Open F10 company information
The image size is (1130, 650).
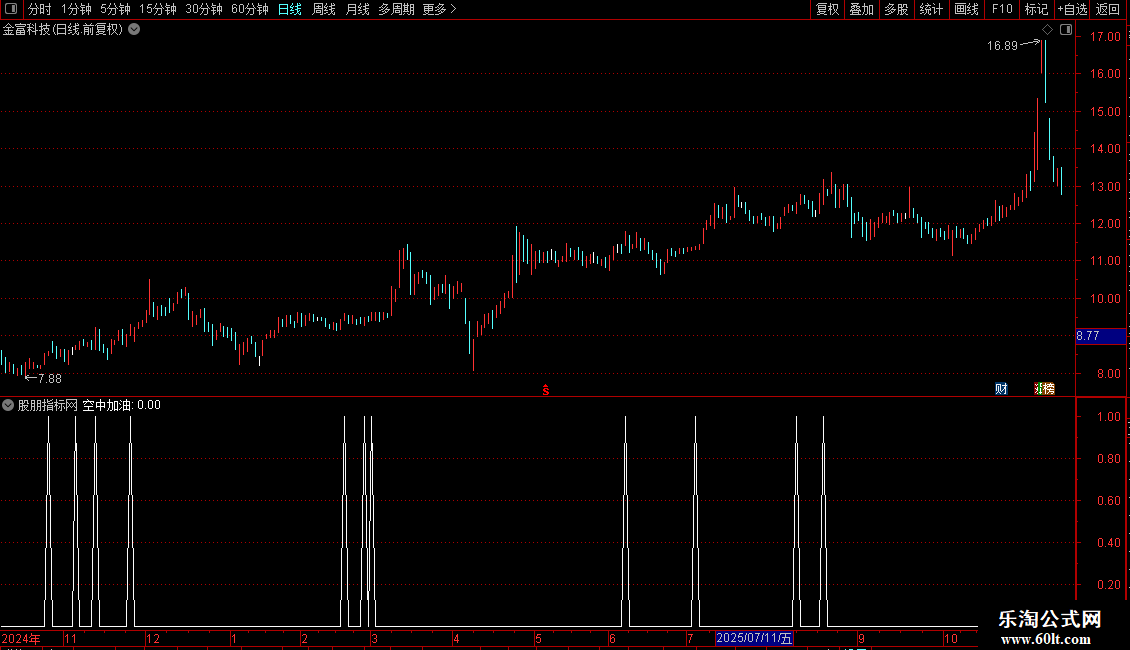tap(1002, 9)
